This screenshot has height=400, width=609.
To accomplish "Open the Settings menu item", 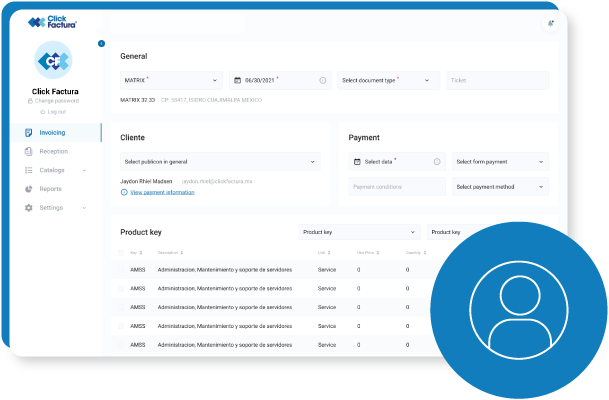I will 56,208.
